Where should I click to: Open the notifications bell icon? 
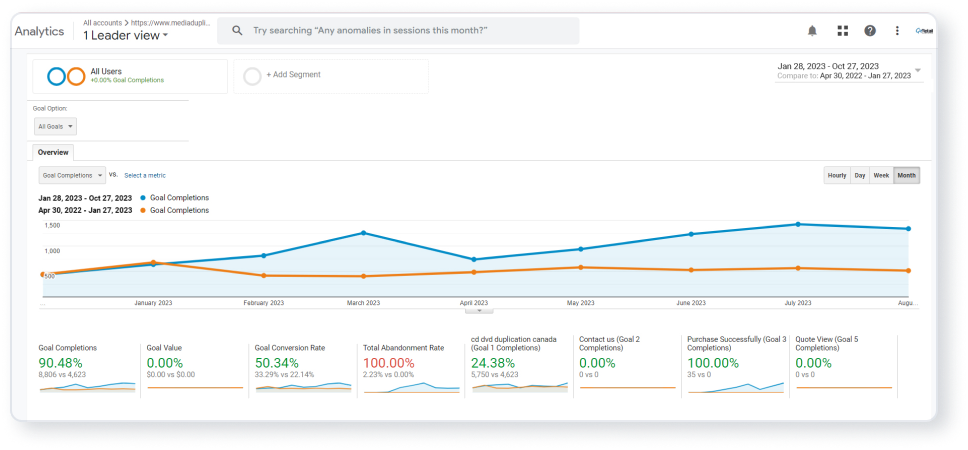point(812,31)
